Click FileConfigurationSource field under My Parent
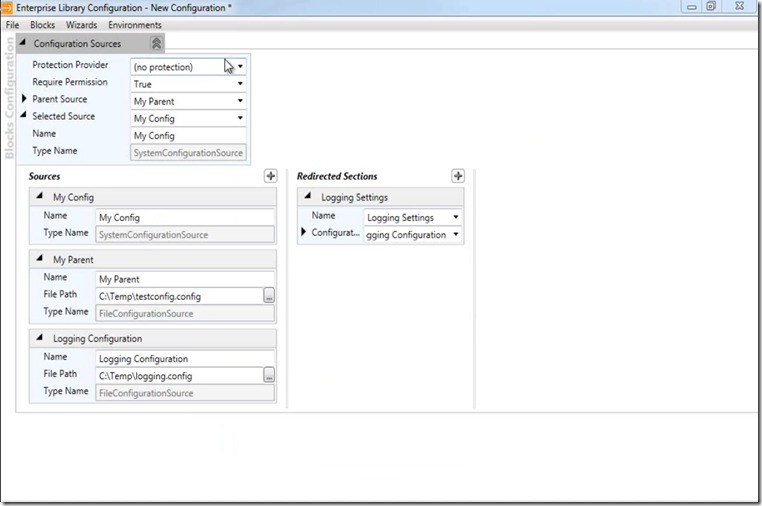The image size is (762, 506). (x=185, y=314)
